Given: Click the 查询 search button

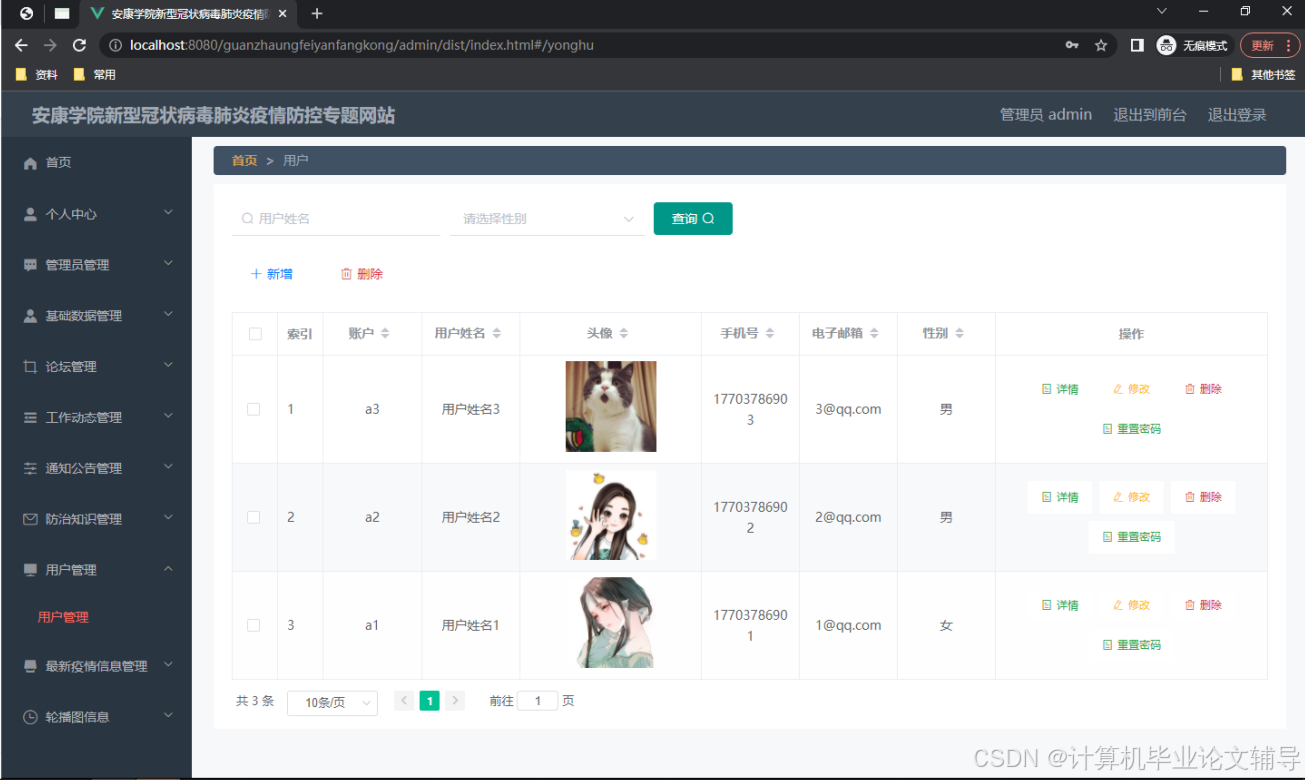Looking at the screenshot, I should (693, 218).
